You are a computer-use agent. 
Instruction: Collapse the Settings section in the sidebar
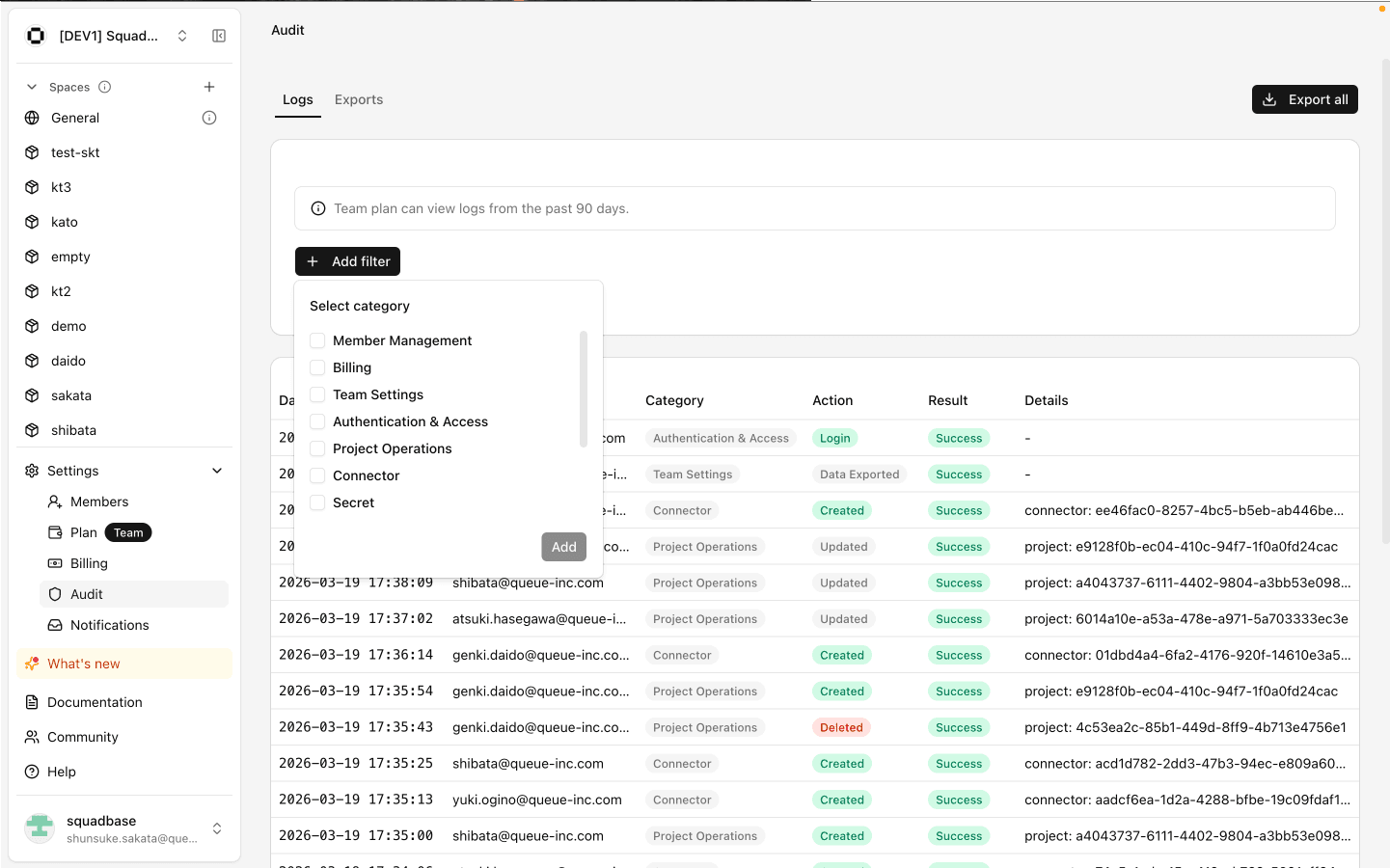pos(217,471)
